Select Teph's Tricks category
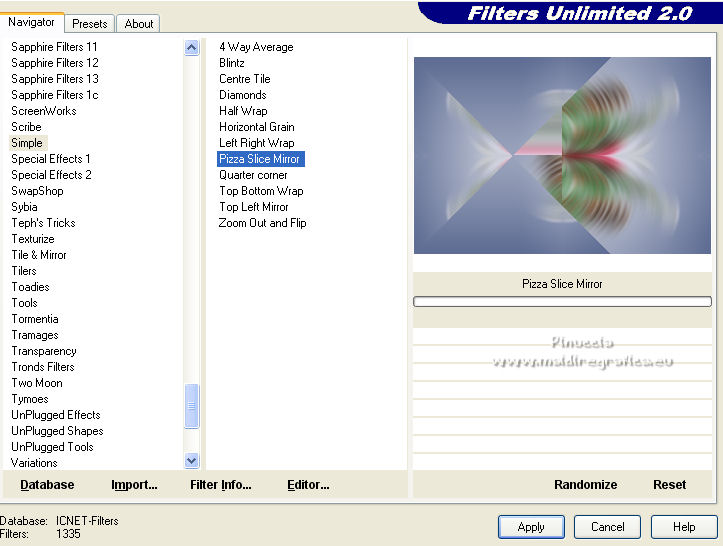The height and width of the screenshot is (546, 723). pyautogui.click(x=43, y=223)
